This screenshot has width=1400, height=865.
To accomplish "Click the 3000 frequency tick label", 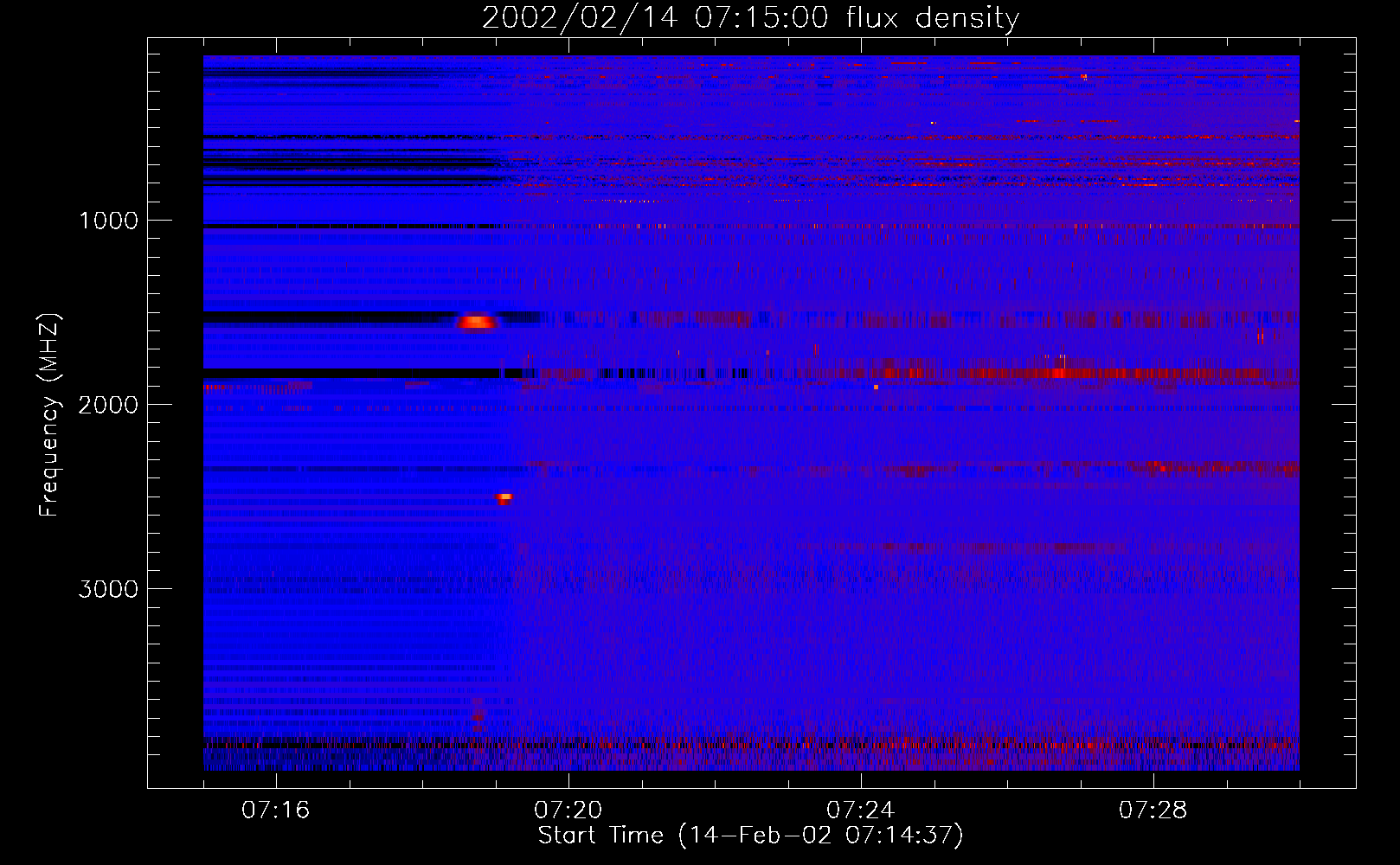I will pyautogui.click(x=108, y=589).
